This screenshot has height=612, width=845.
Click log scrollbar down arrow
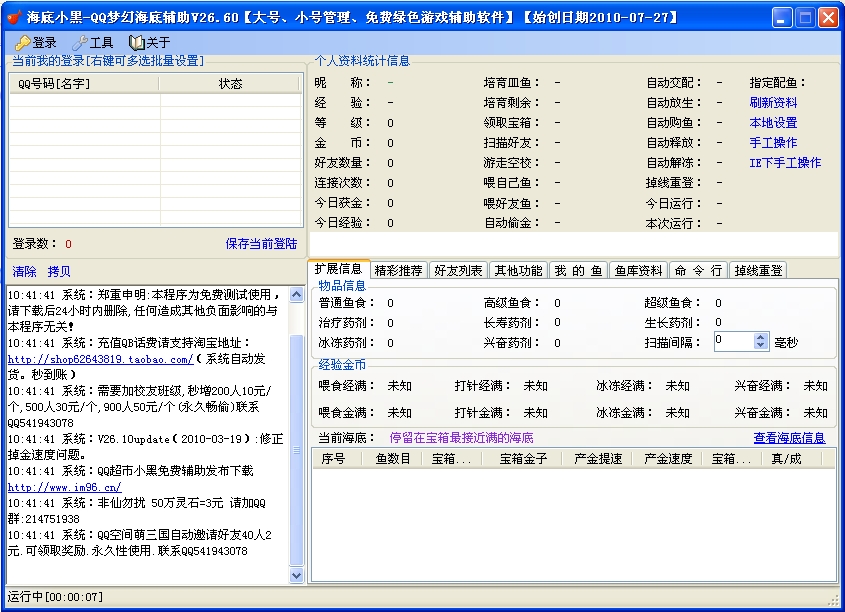(x=296, y=575)
